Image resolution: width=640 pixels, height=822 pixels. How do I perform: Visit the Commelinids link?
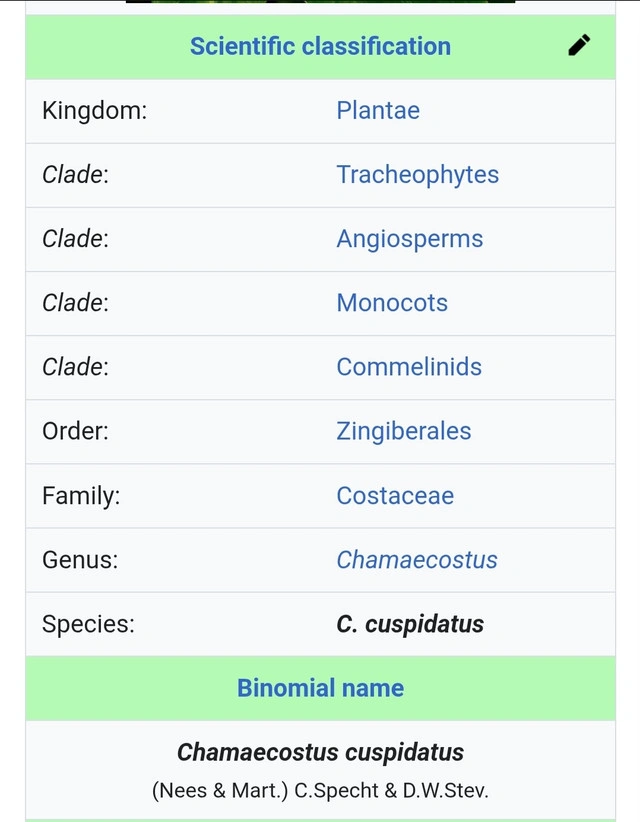(x=409, y=367)
